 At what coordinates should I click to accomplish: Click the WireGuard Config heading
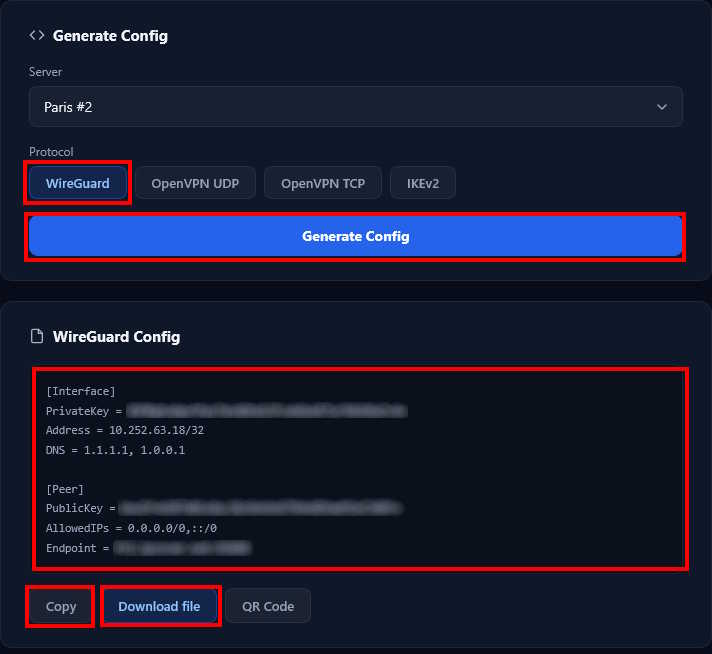pos(117,337)
